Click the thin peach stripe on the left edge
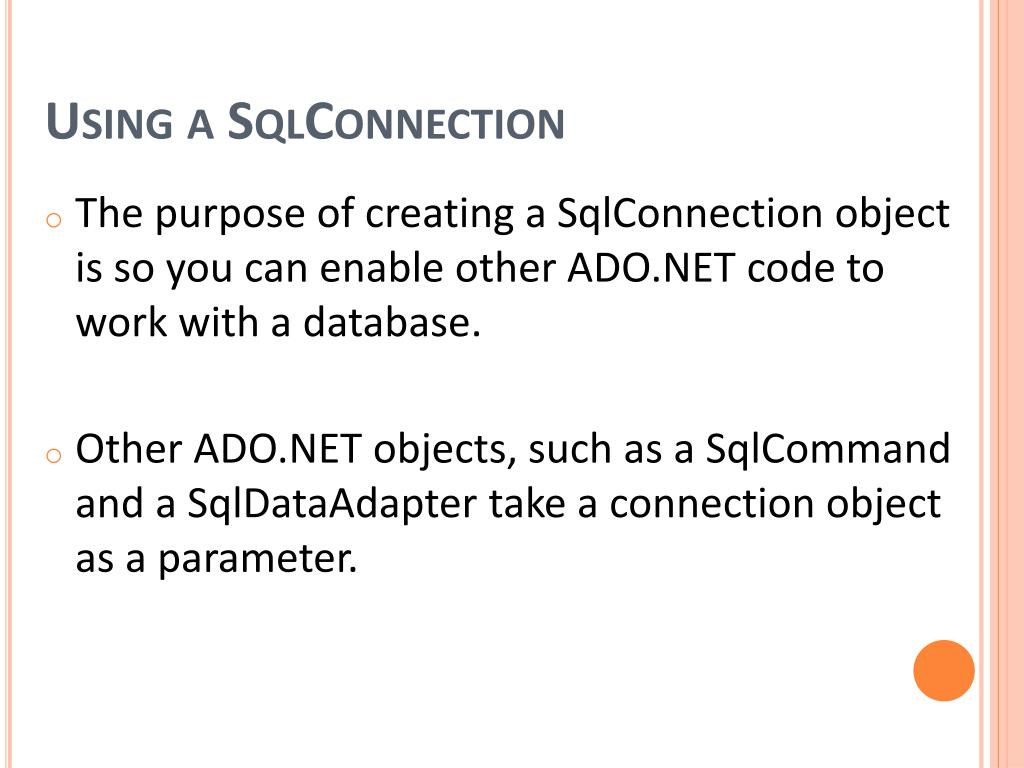The height and width of the screenshot is (768, 1024). point(8,384)
